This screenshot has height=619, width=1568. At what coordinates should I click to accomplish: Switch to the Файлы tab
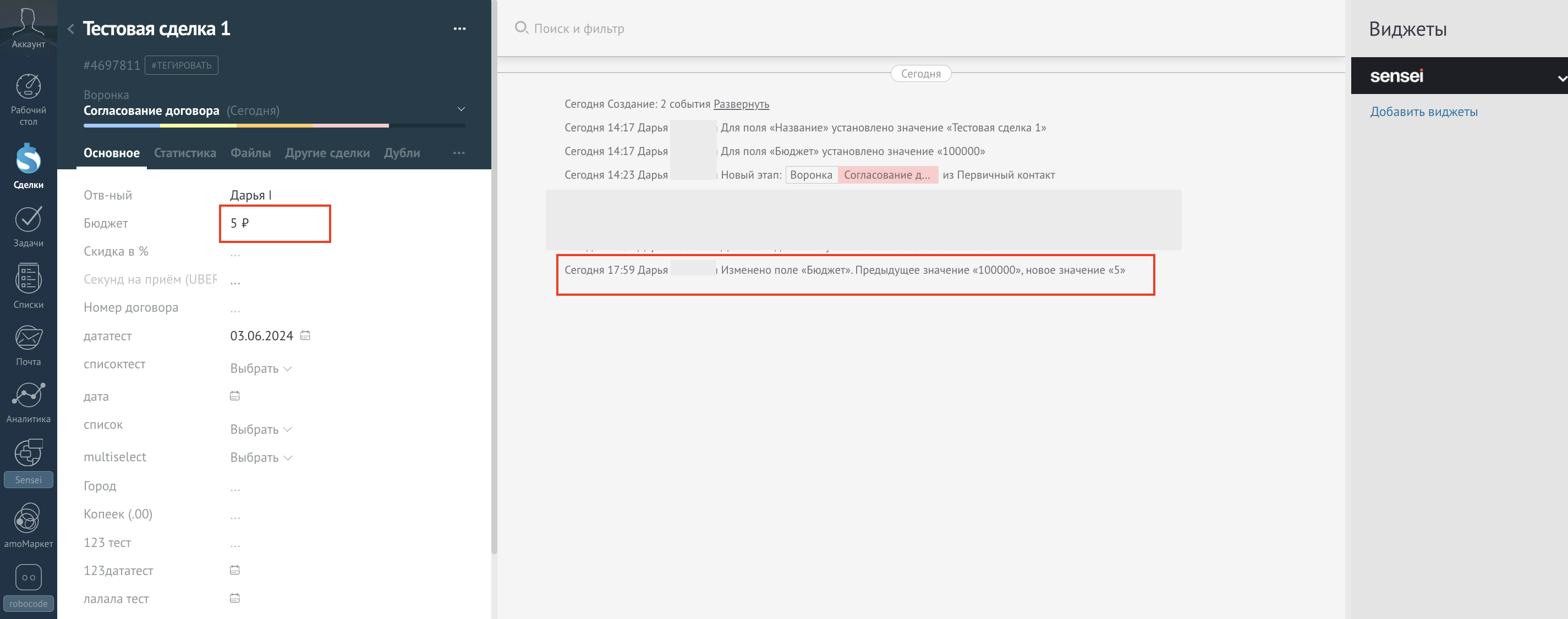point(250,153)
